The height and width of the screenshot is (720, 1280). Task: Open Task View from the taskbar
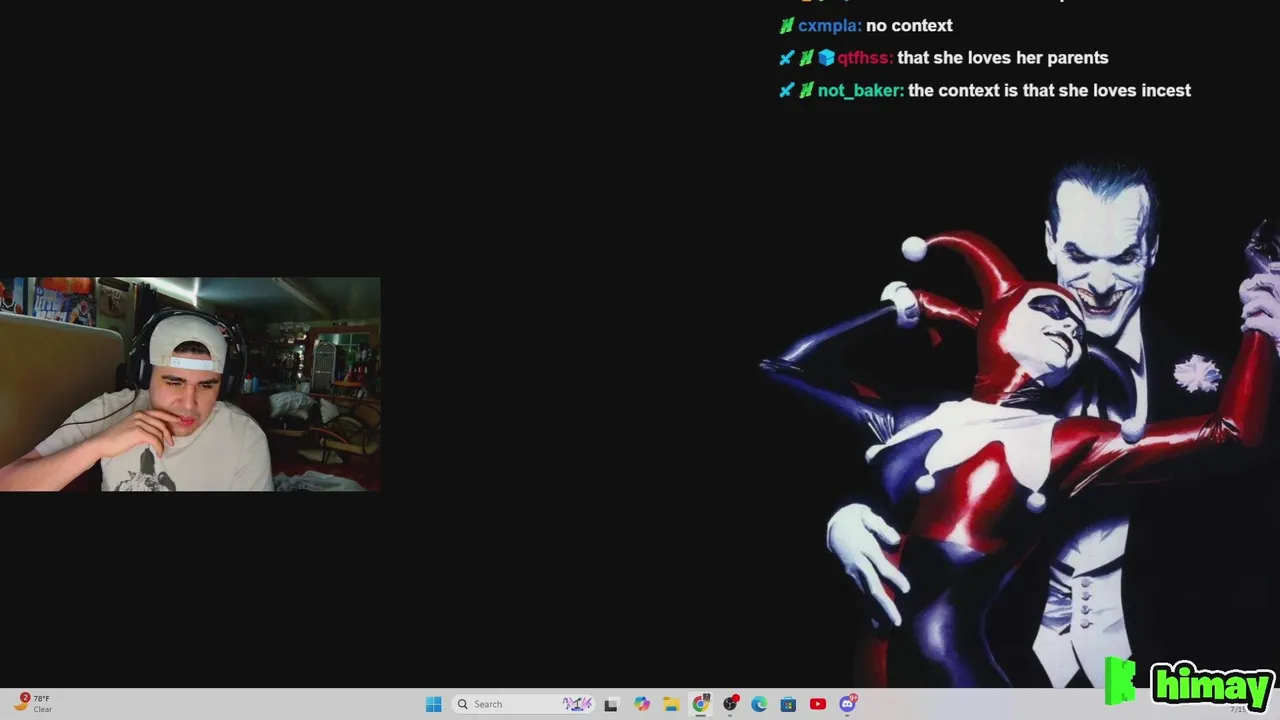click(x=611, y=704)
